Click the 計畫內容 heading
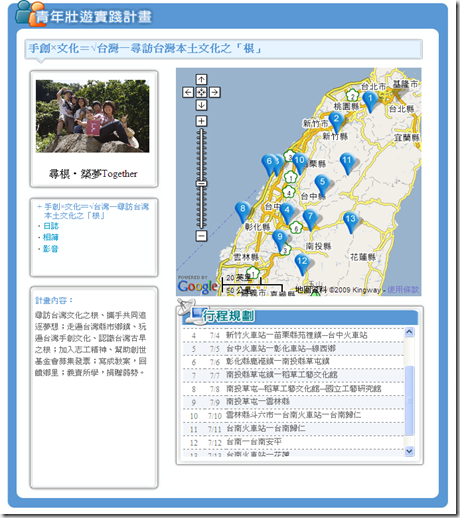The image size is (460, 518). coord(54,300)
